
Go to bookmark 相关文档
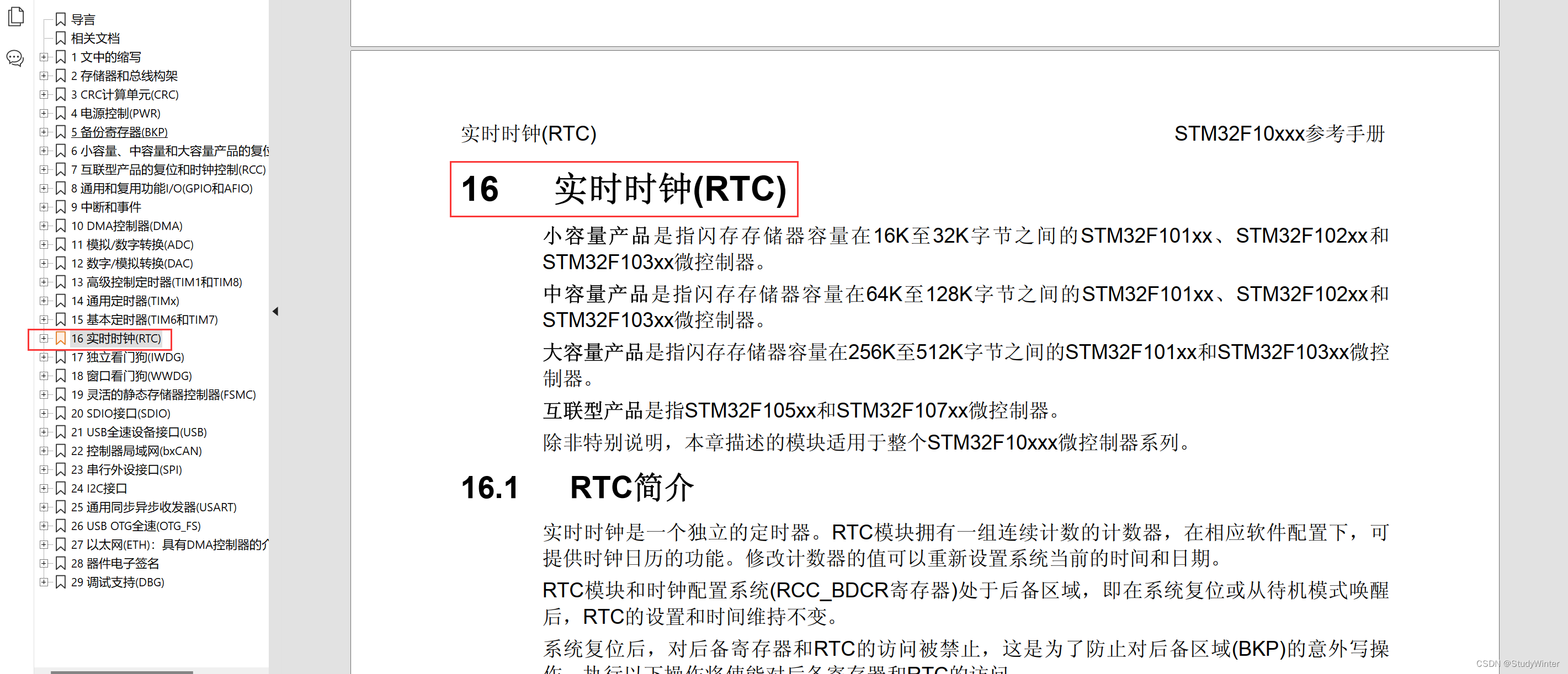coord(95,38)
